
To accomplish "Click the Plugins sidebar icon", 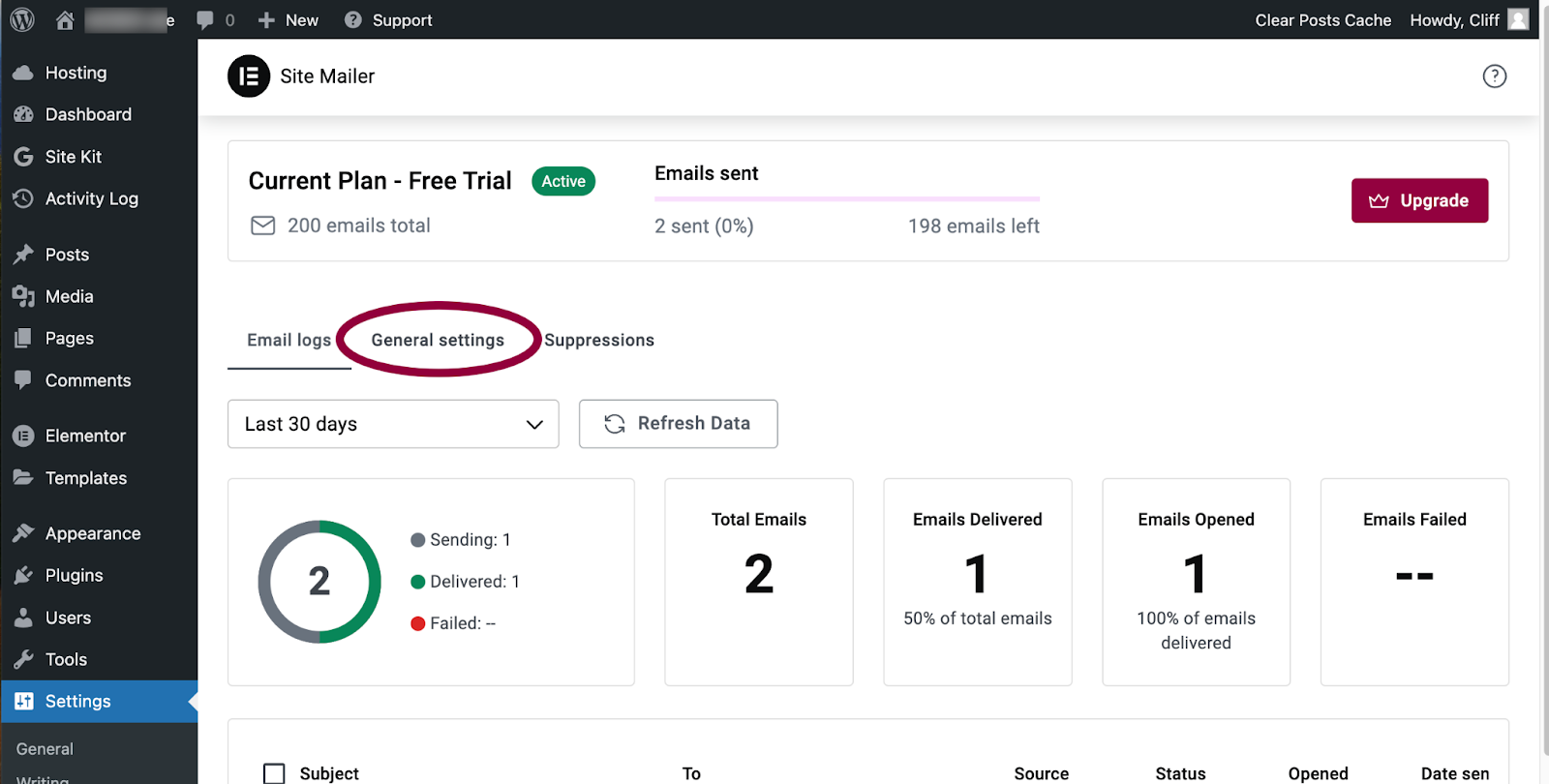I will [x=23, y=576].
